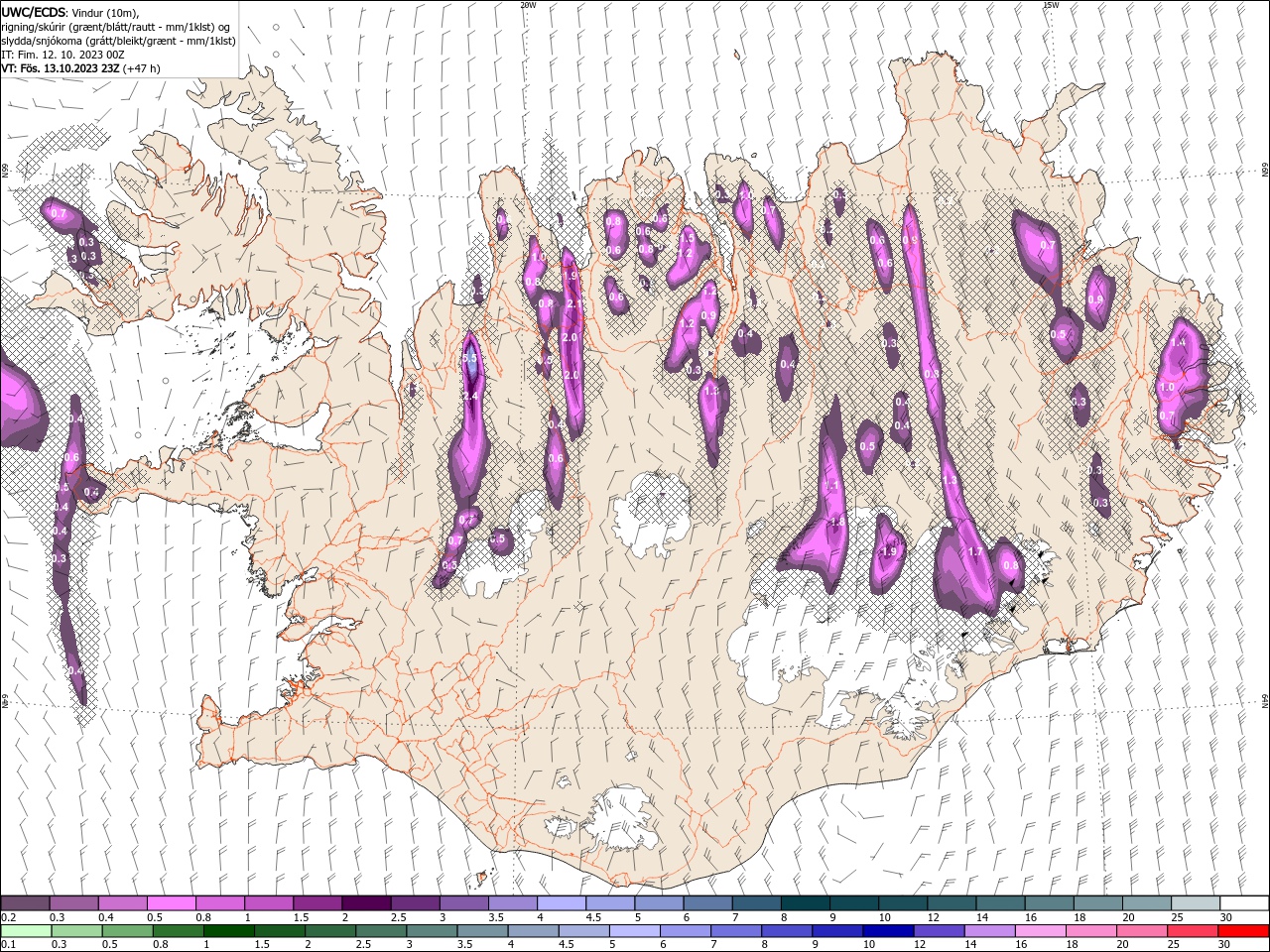The image size is (1270, 952).
Task: Pick bottom legend swatch between 16 and 18
Action: (1040, 931)
